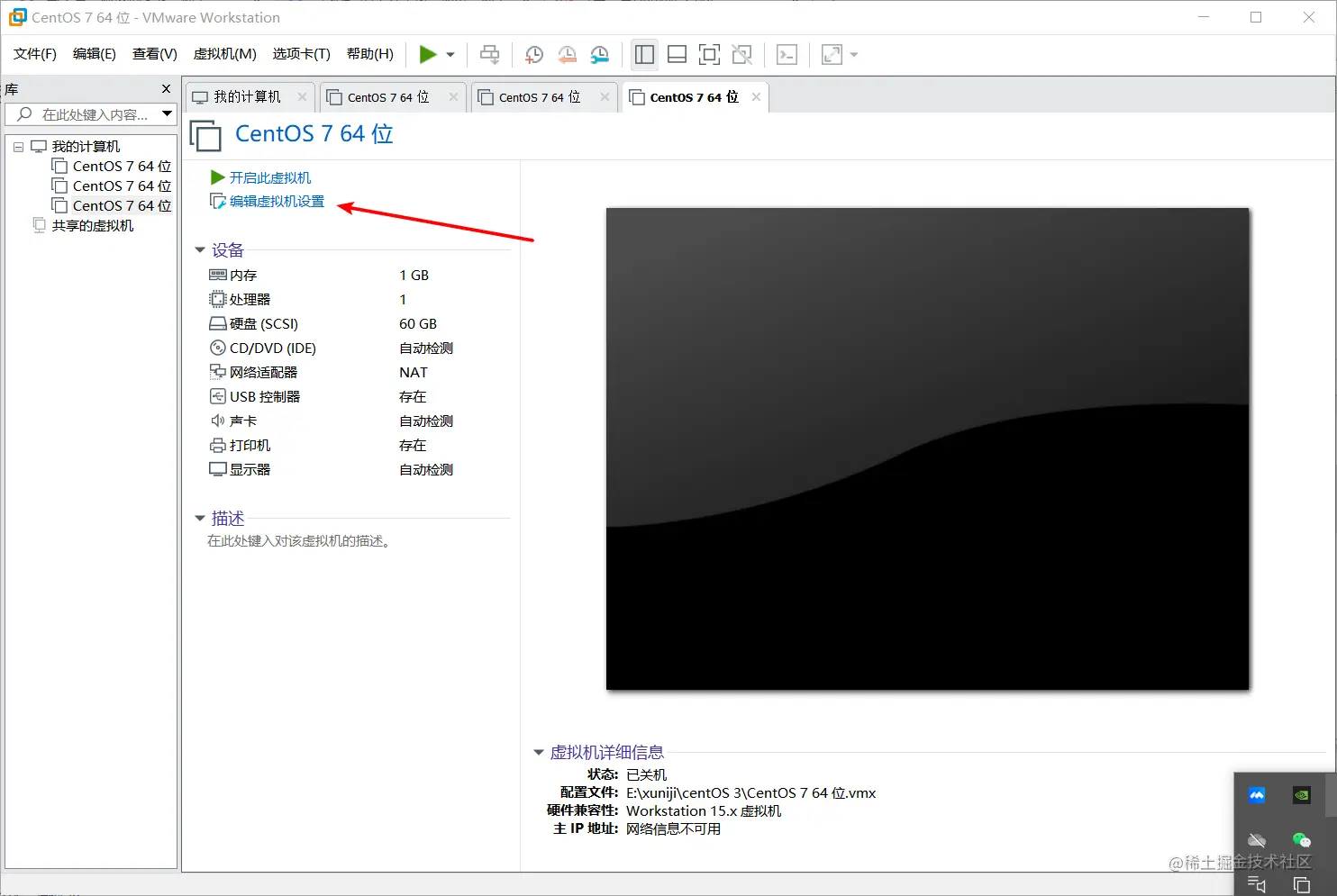Open the NVIDIA tray icon
This screenshot has width=1337, height=896.
1301,795
